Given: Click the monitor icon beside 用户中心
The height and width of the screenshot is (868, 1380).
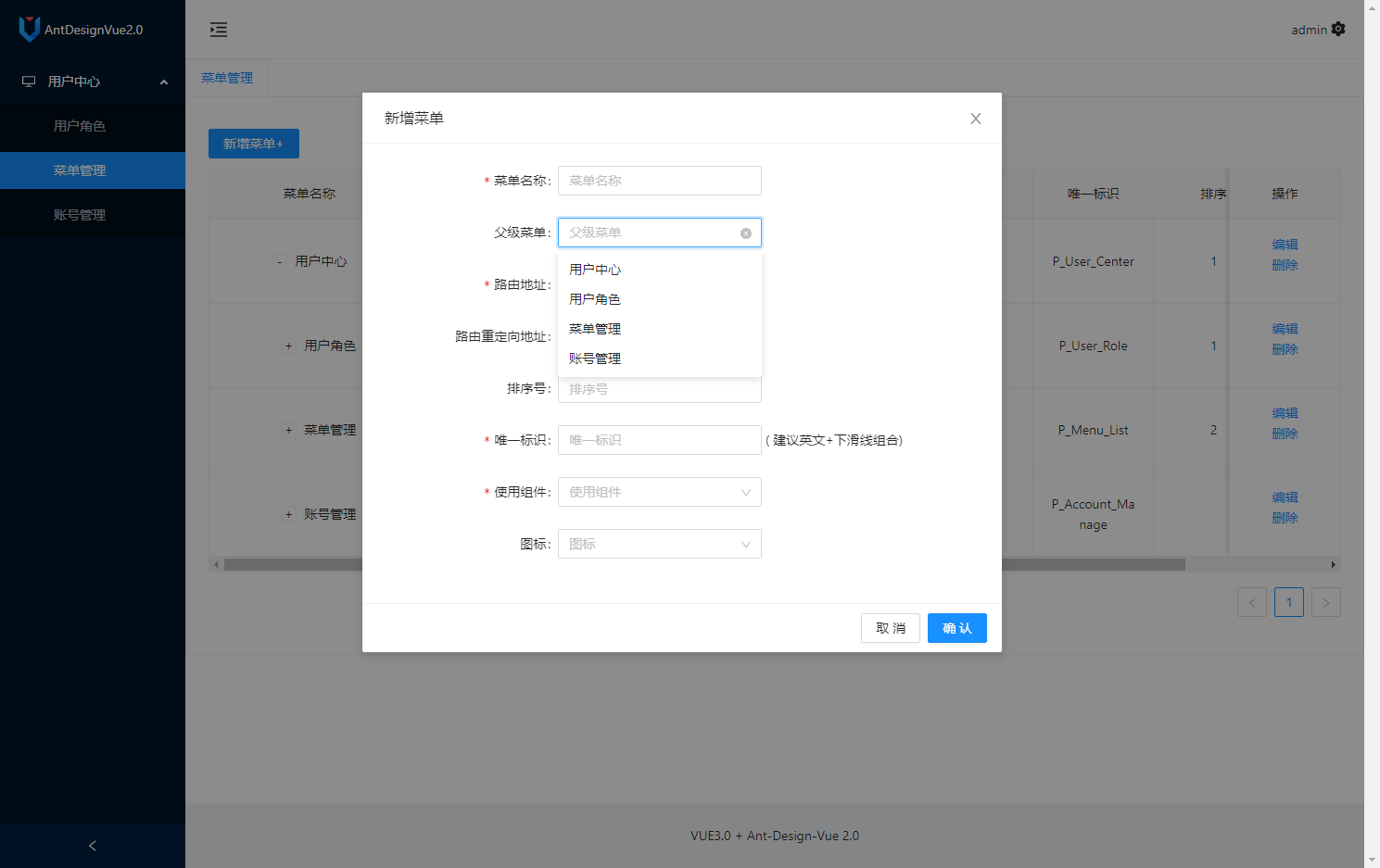Looking at the screenshot, I should (x=29, y=82).
